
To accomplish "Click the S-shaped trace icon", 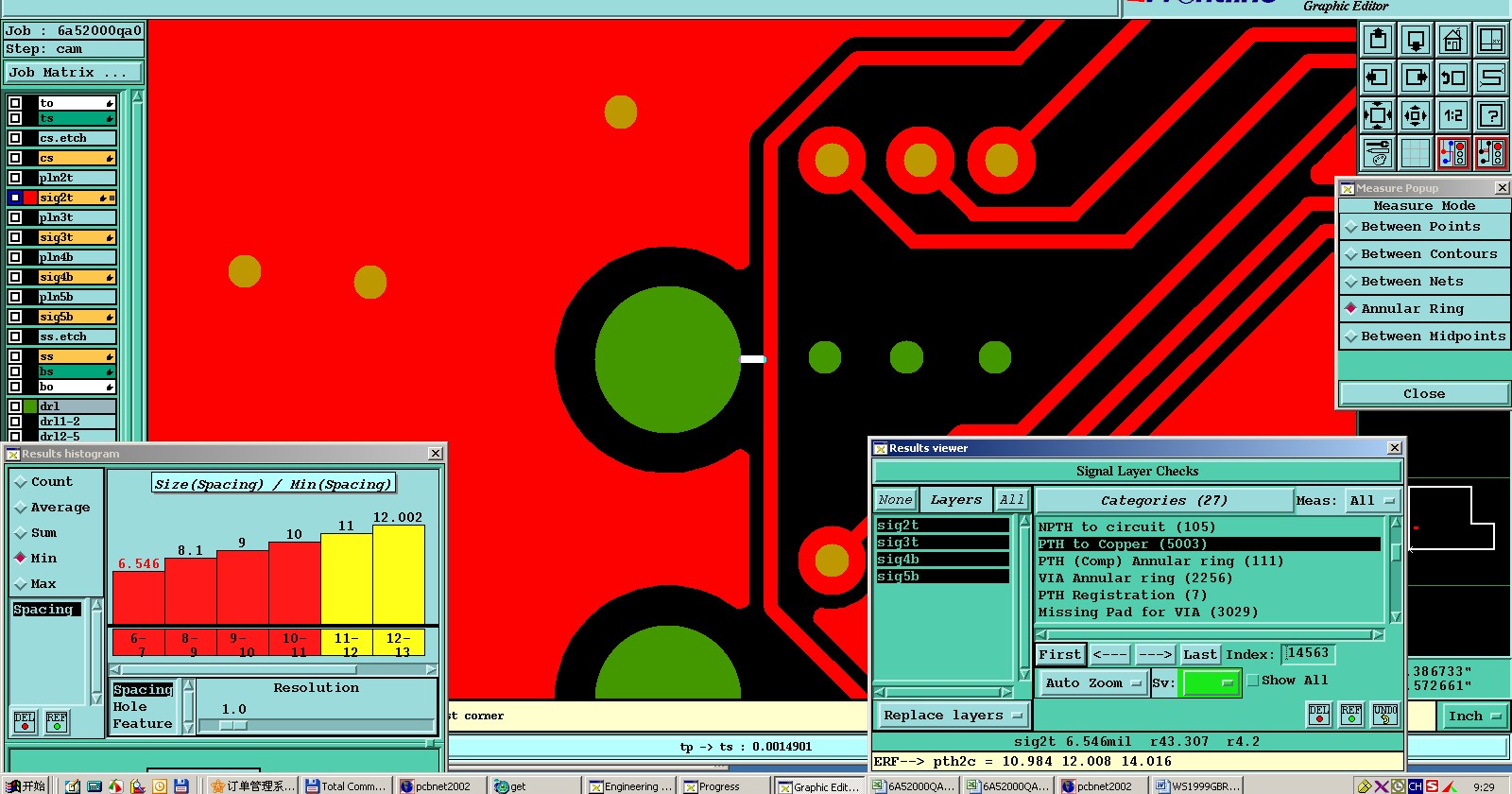I will (1491, 78).
